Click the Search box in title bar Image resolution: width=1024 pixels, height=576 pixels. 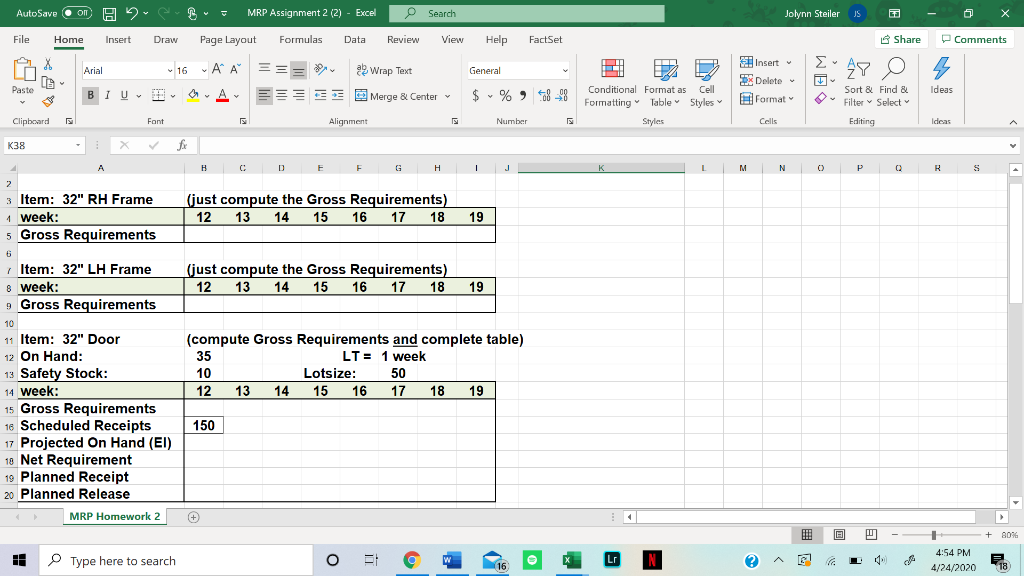pyautogui.click(x=526, y=13)
